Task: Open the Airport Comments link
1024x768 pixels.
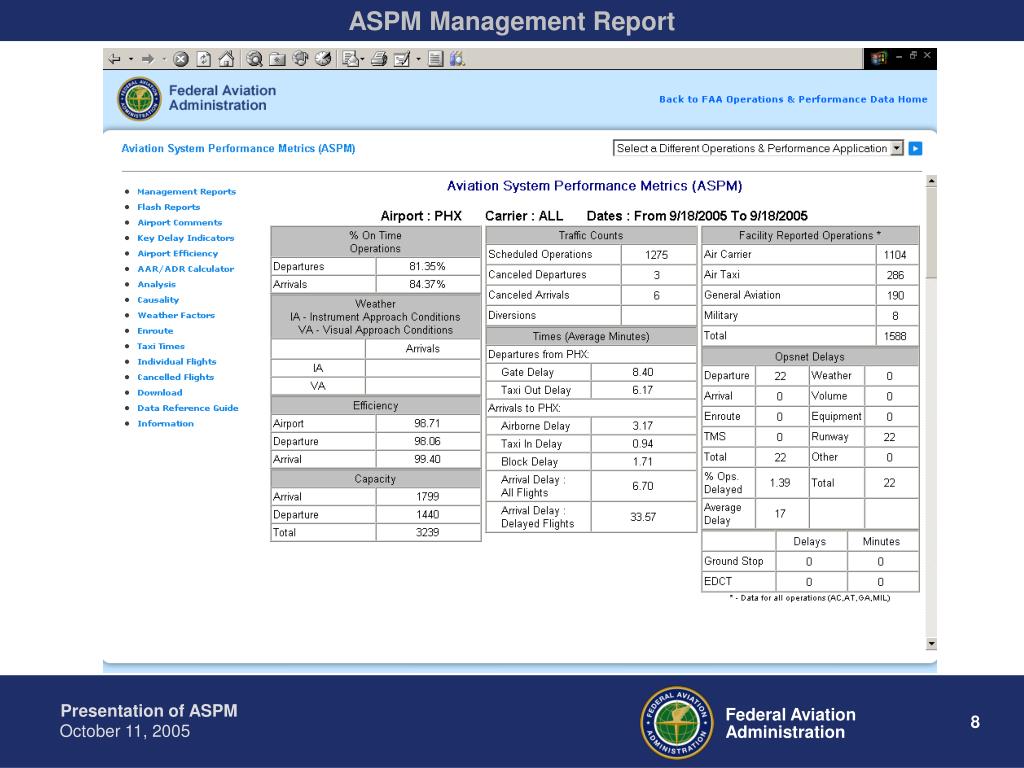Action: (x=180, y=223)
